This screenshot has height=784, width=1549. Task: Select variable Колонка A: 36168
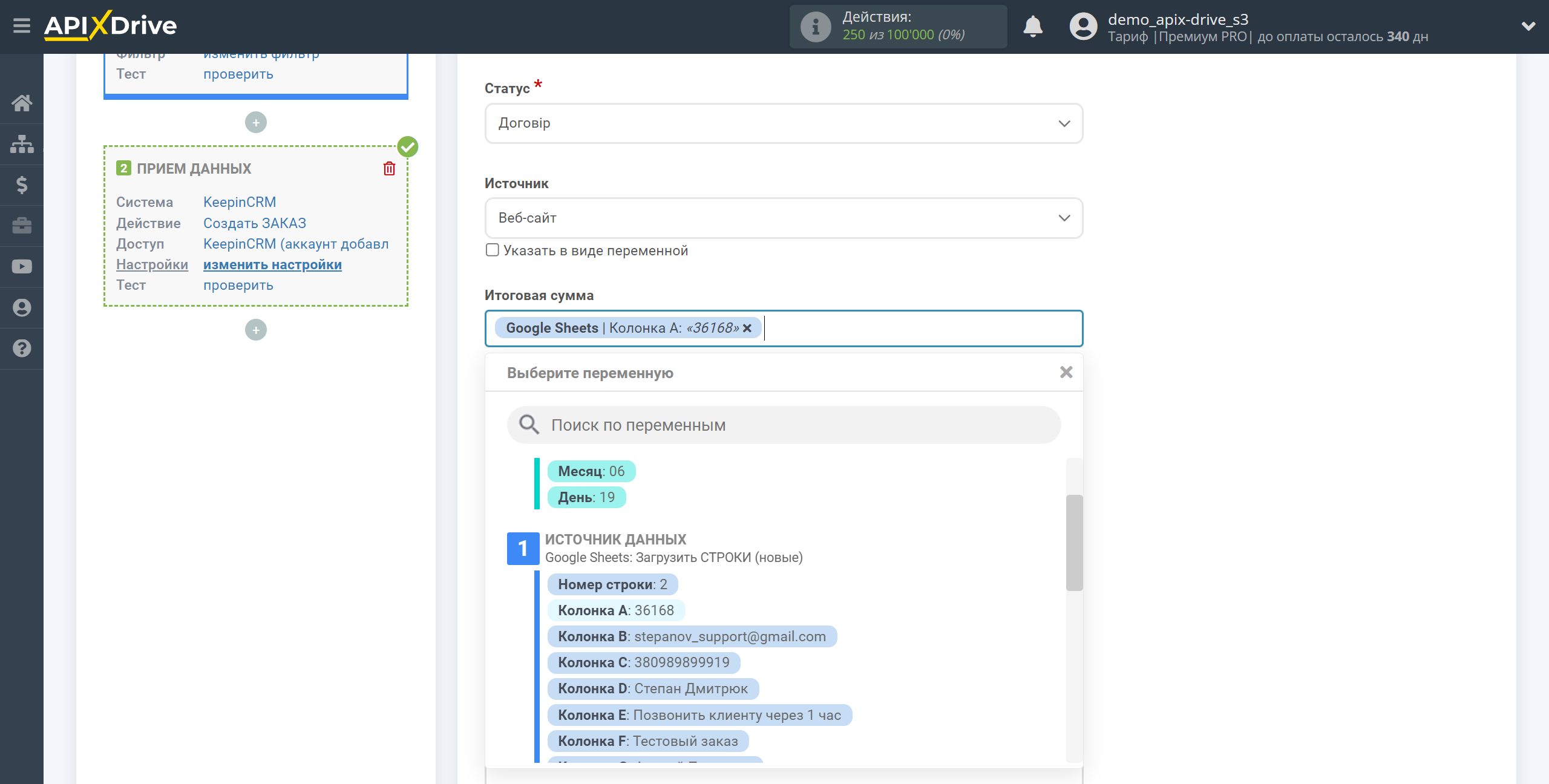[616, 610]
